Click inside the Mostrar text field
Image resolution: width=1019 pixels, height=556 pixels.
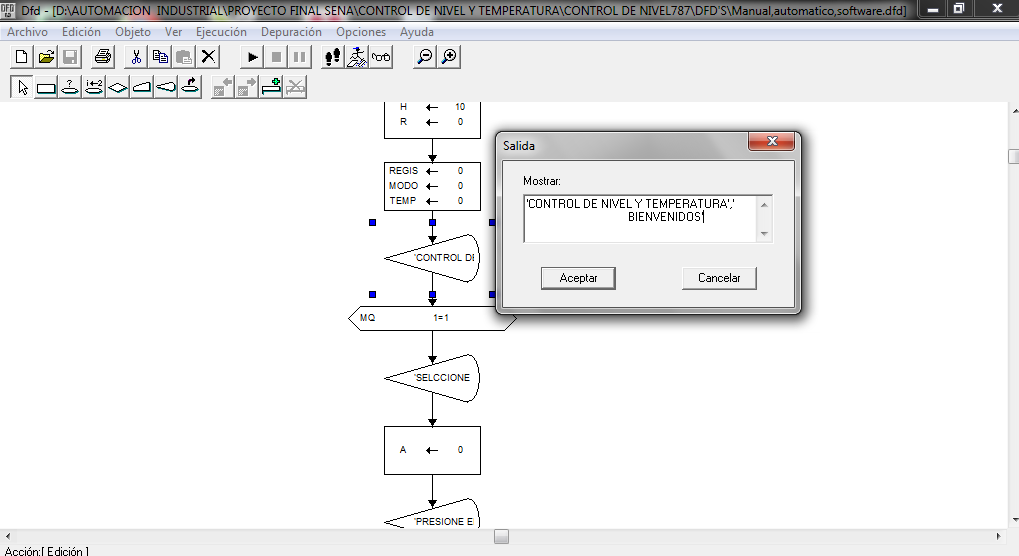coord(640,219)
